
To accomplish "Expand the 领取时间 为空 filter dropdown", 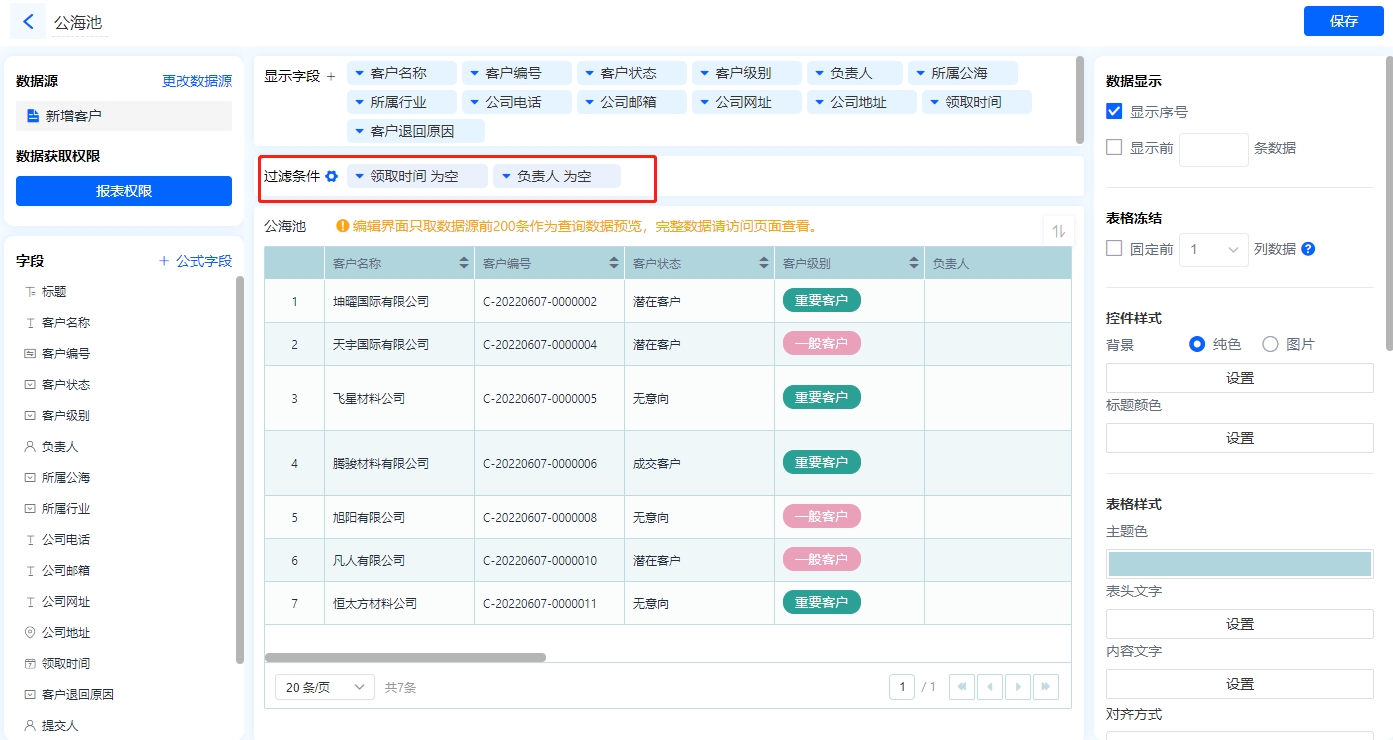I will tap(360, 176).
